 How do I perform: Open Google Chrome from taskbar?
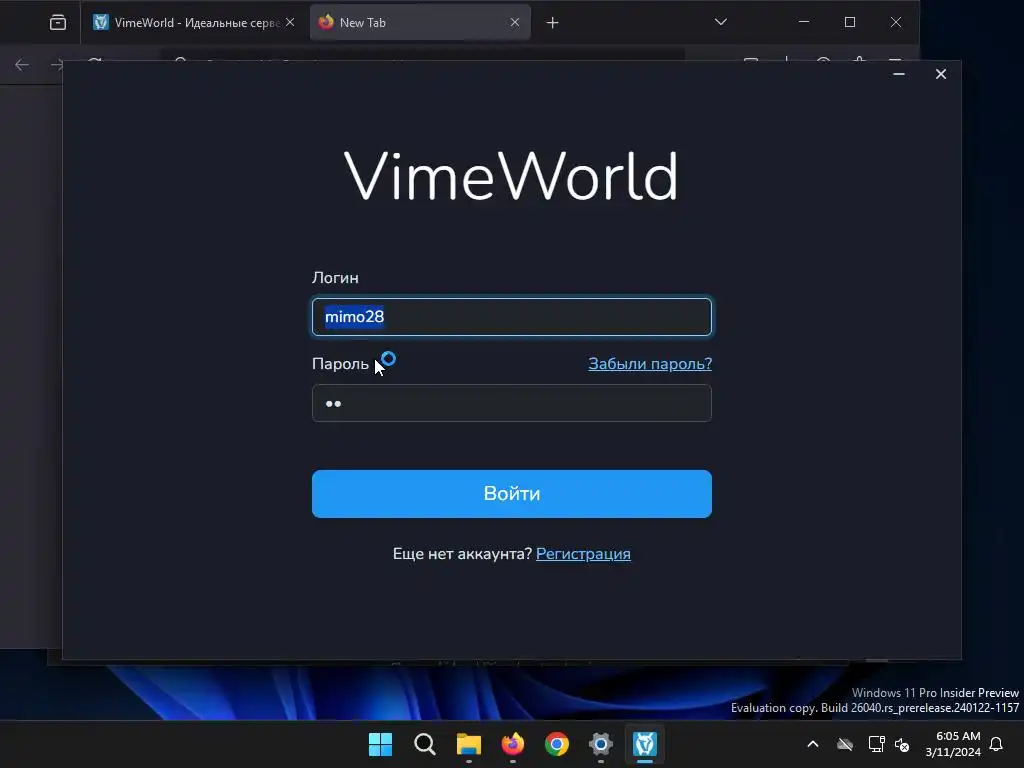pyautogui.click(x=556, y=744)
